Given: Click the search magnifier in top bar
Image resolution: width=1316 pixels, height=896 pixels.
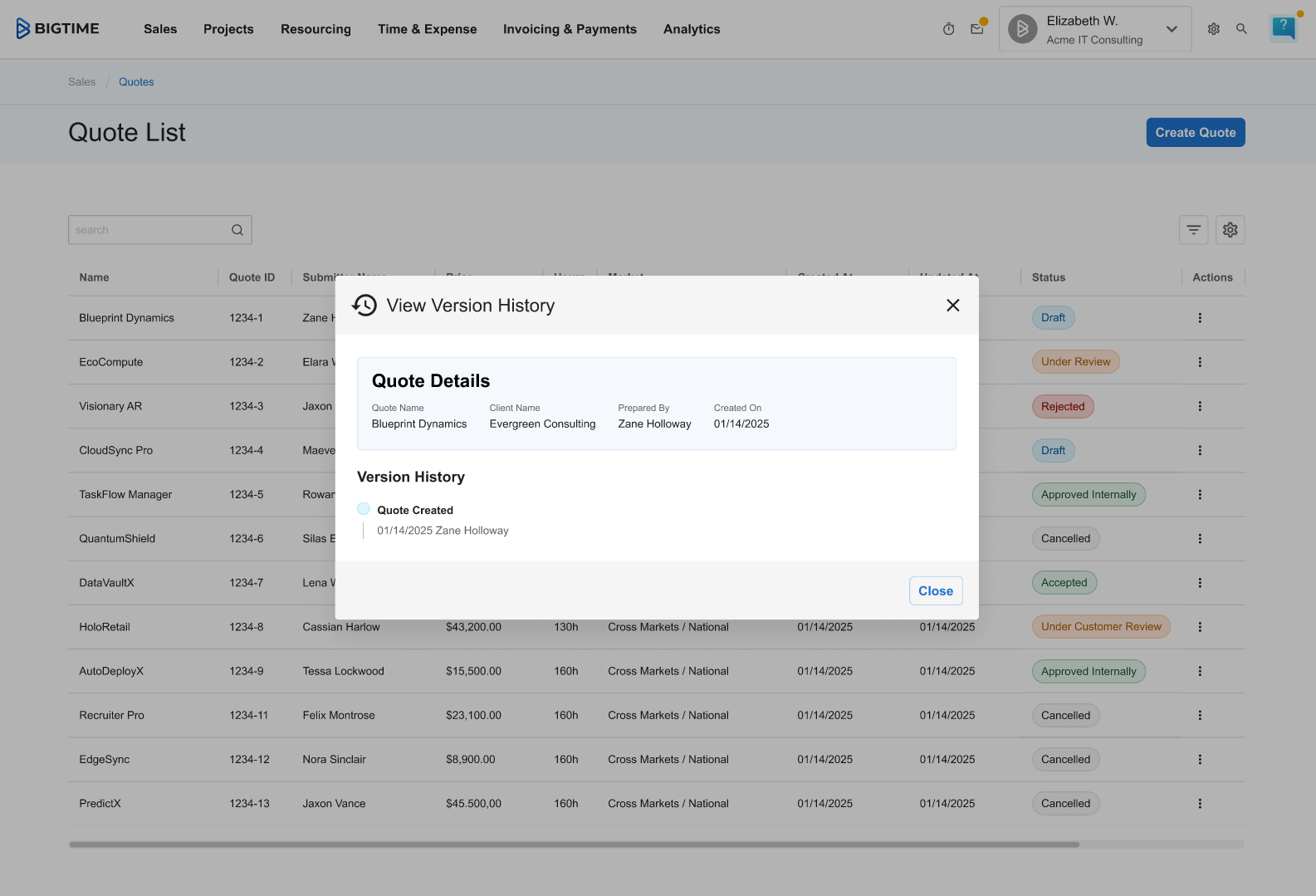Looking at the screenshot, I should coord(1241,29).
